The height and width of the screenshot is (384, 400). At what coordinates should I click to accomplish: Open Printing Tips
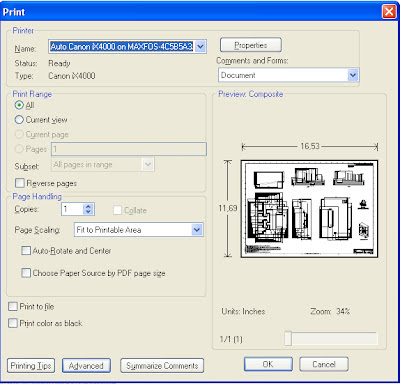point(31,366)
